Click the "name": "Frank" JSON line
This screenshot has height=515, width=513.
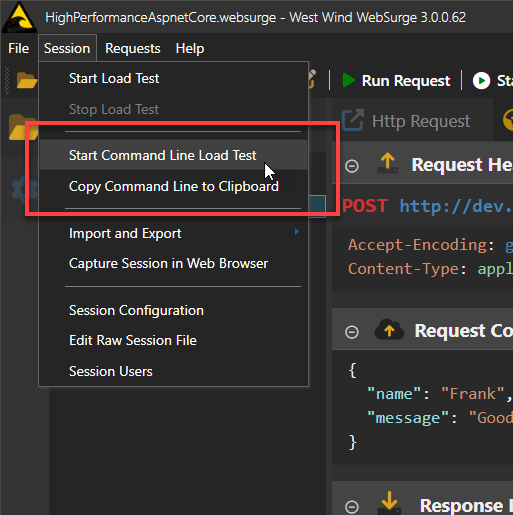point(439,394)
